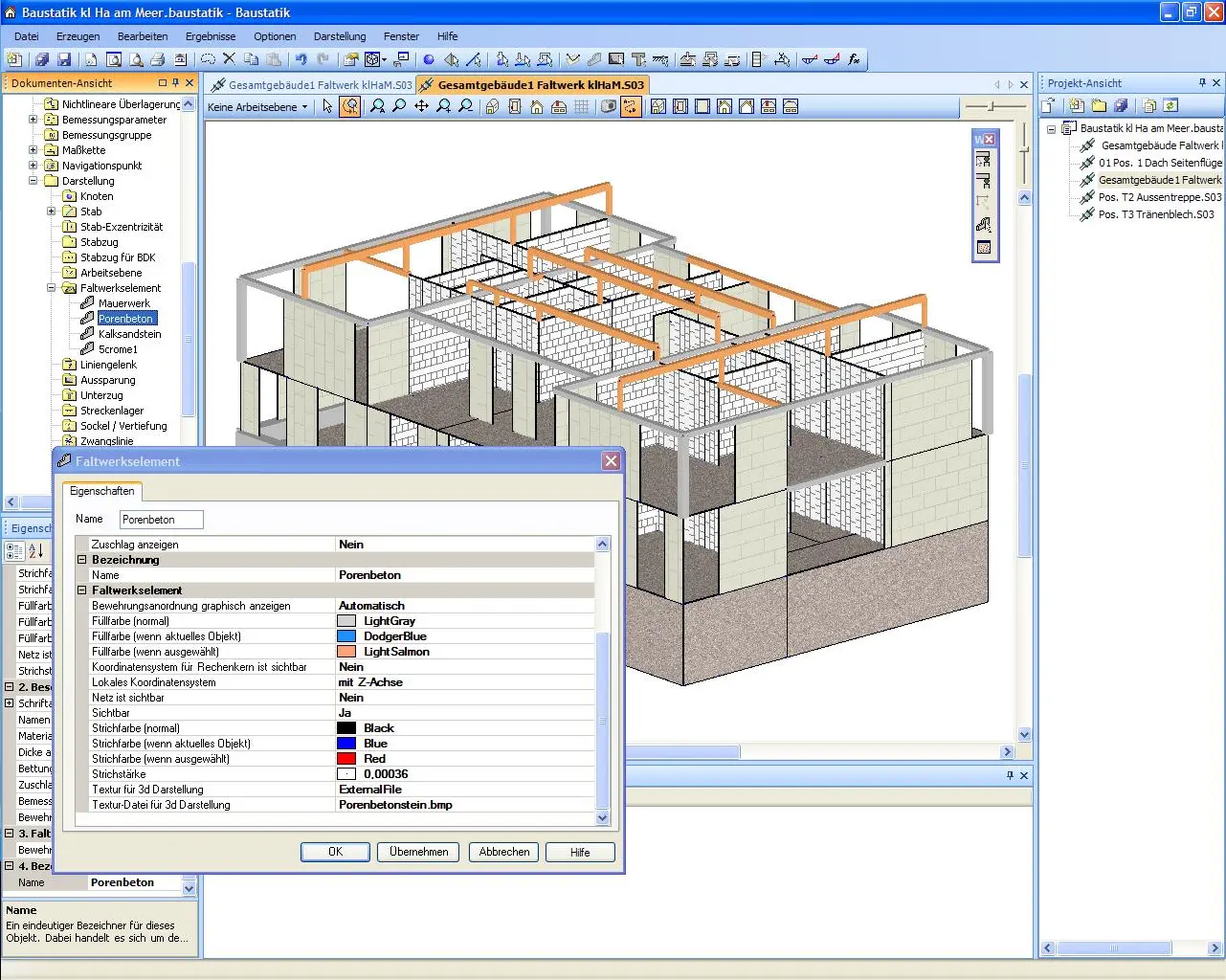This screenshot has width=1226, height=980.
Task: Click the copy icon in main toolbar
Action: coord(252,59)
